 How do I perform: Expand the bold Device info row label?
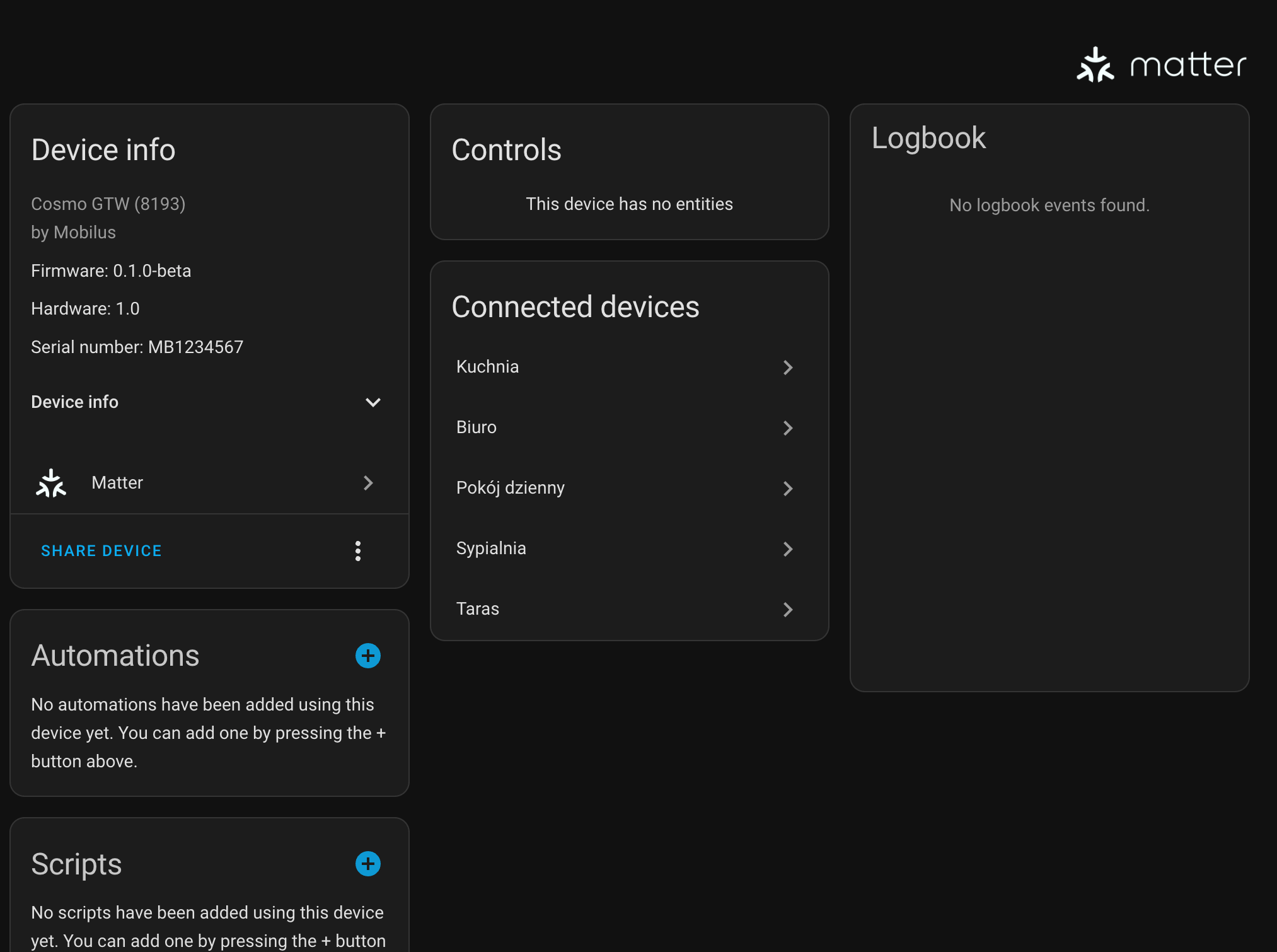point(75,402)
